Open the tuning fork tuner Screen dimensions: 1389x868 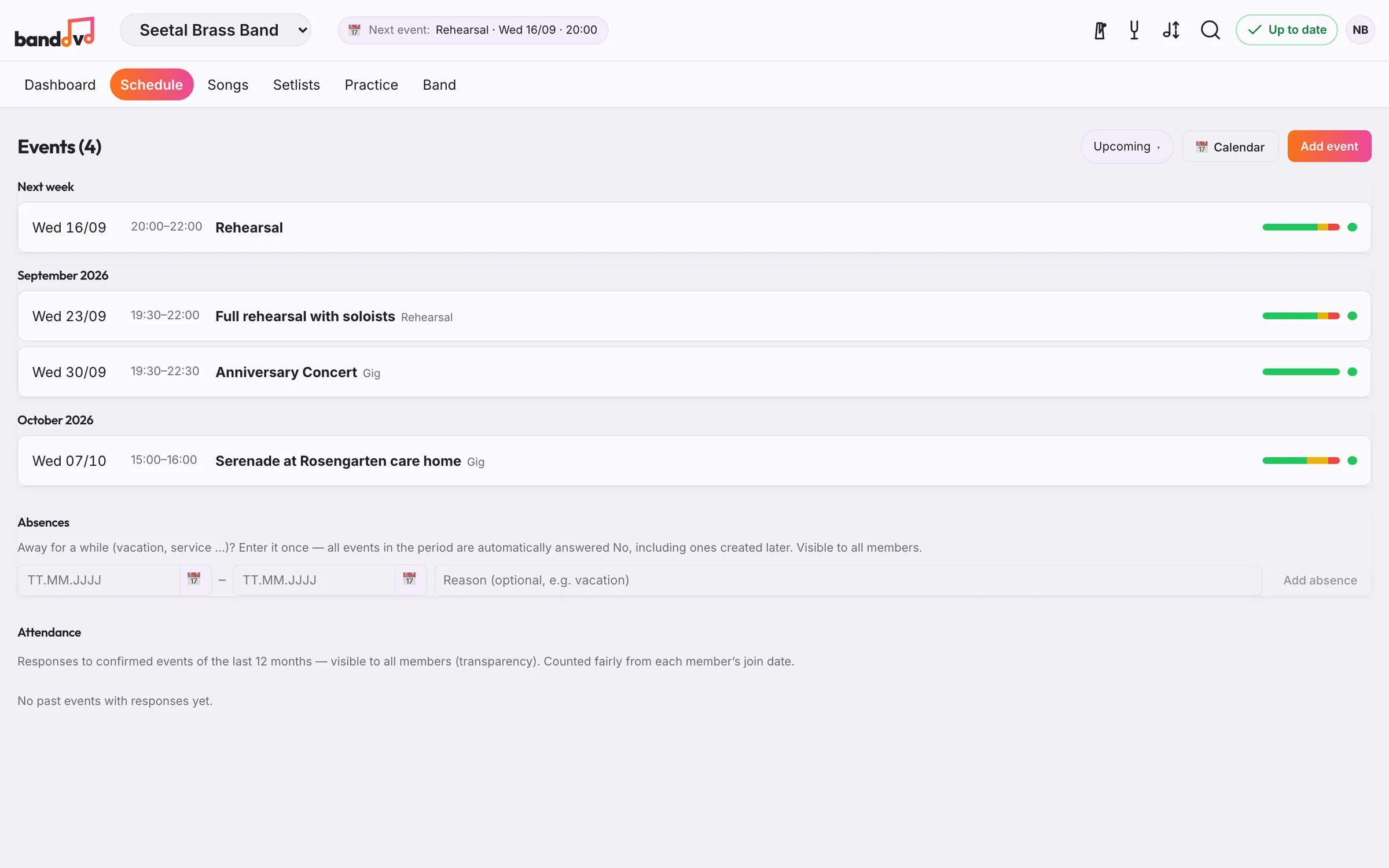pyautogui.click(x=1134, y=30)
